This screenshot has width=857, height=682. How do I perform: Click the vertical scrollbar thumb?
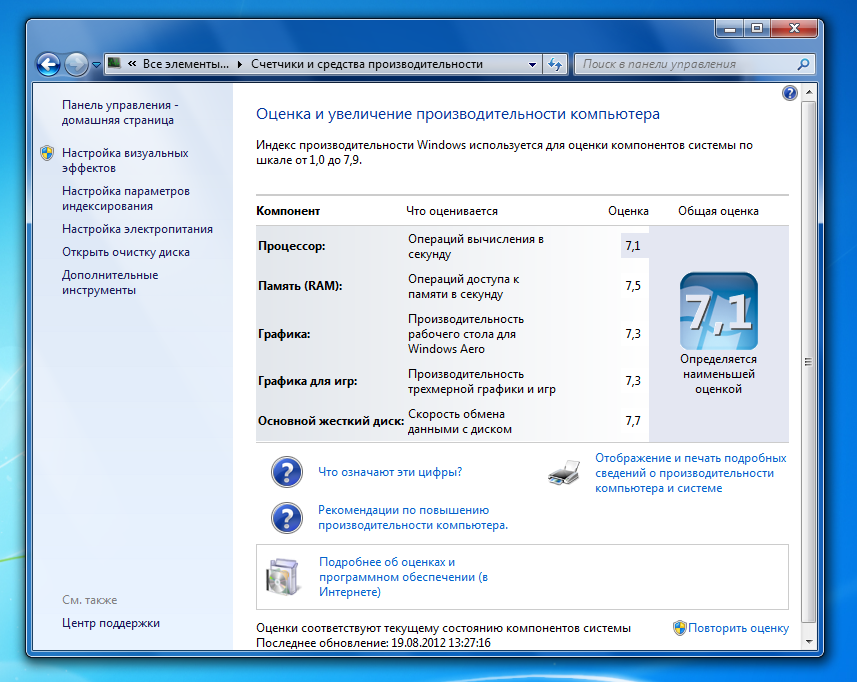[809, 361]
